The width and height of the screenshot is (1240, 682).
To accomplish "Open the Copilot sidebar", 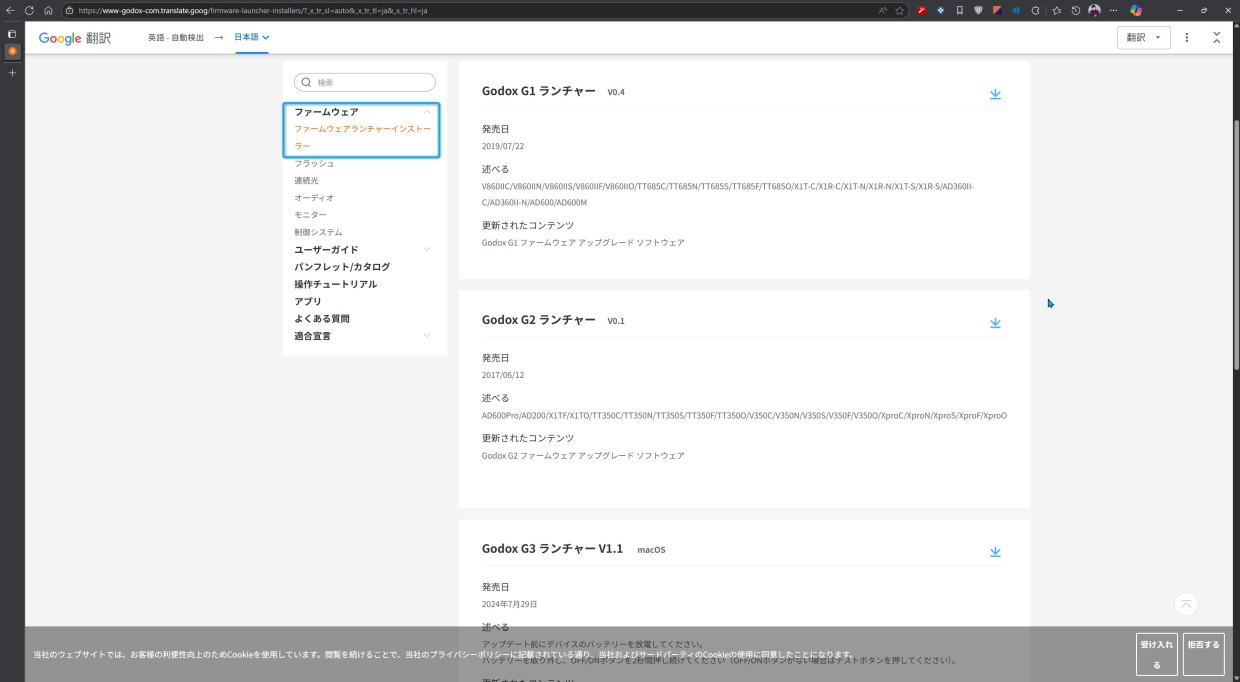I will coord(1136,10).
